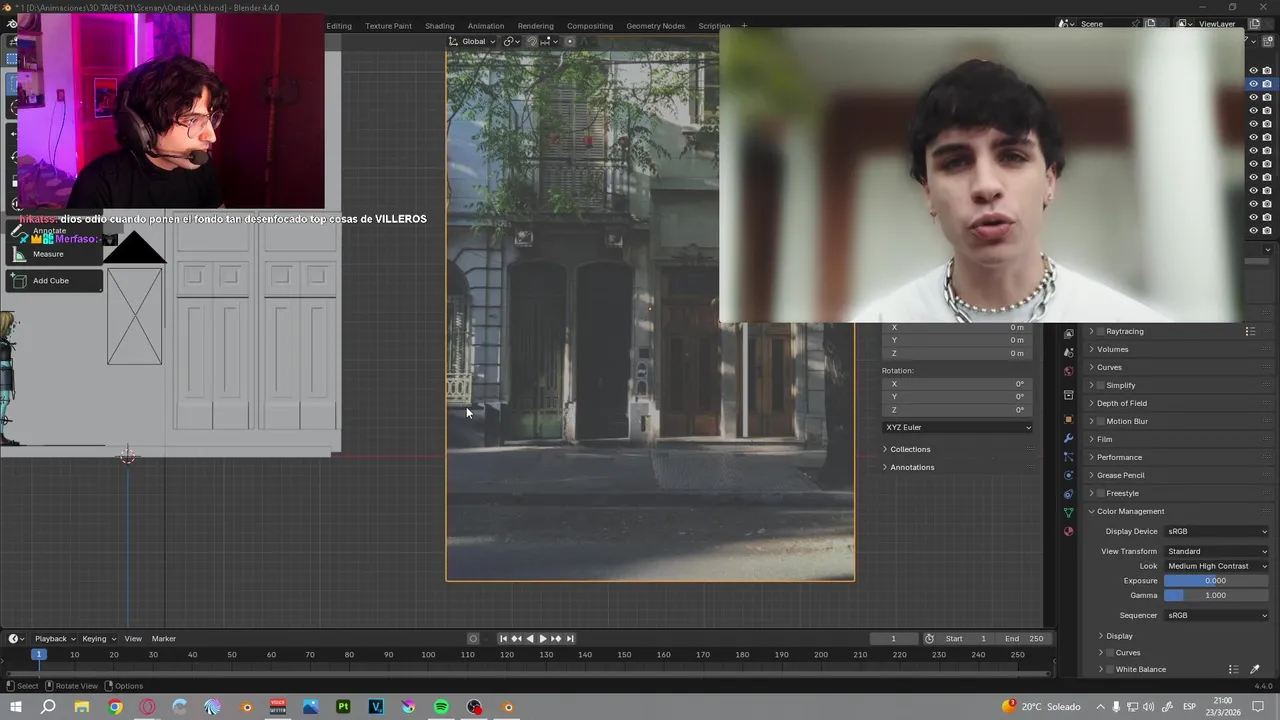The width and height of the screenshot is (1280, 720).
Task: Click the current frame marker at 1
Action: point(38,654)
